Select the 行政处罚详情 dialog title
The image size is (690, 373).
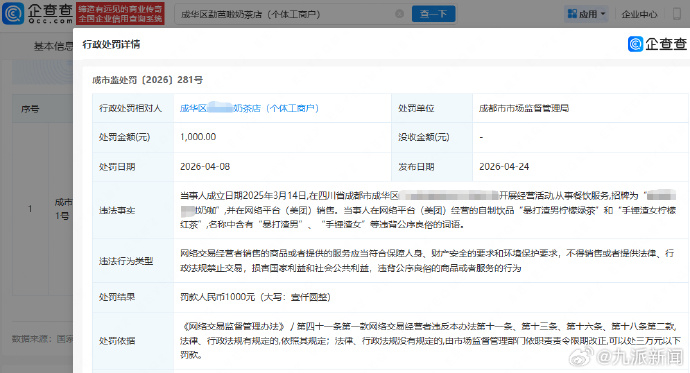(111, 44)
